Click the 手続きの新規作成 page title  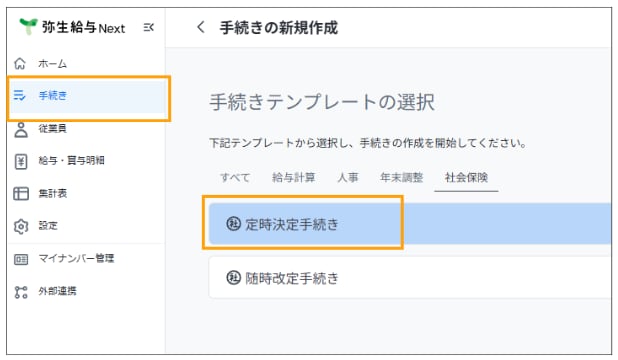pyautogui.click(x=279, y=28)
